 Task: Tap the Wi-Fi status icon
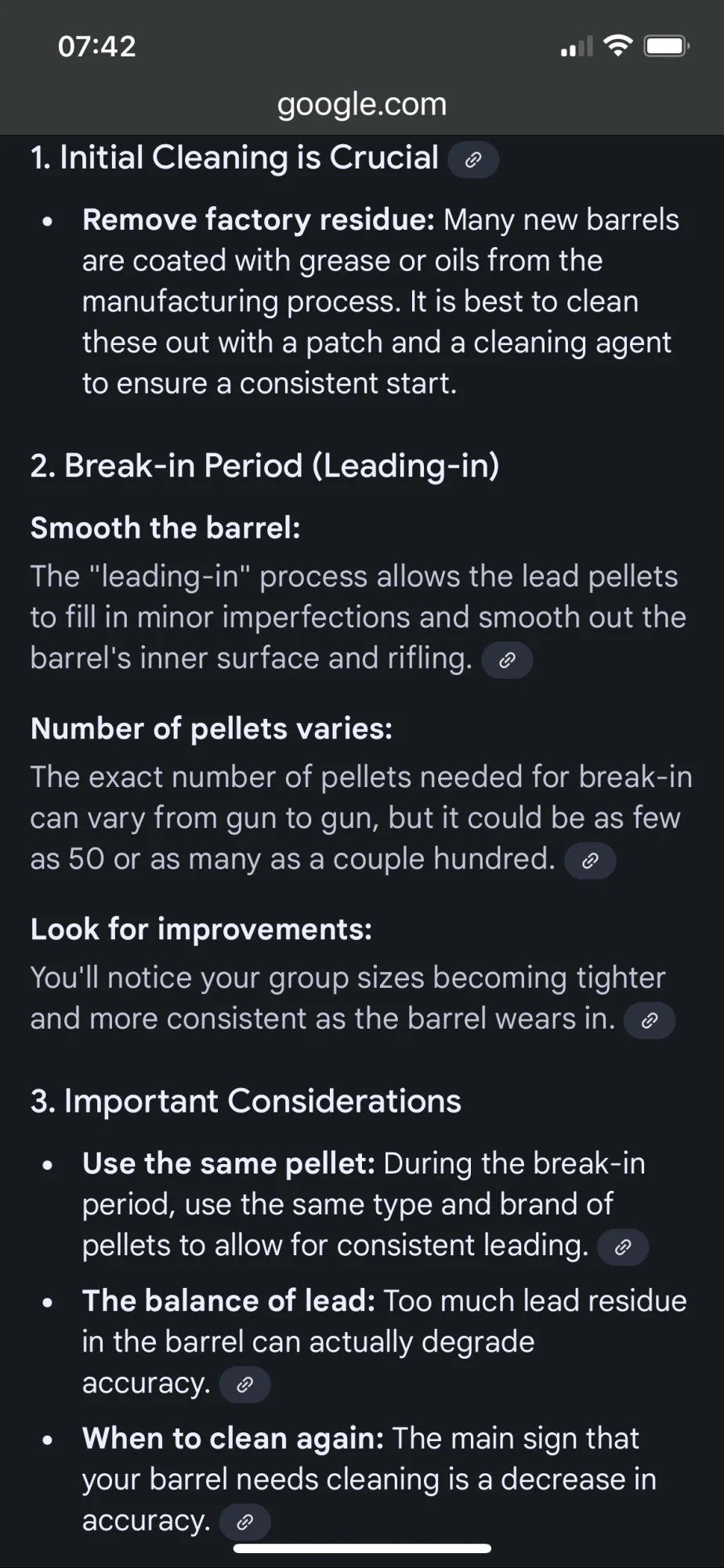(618, 46)
